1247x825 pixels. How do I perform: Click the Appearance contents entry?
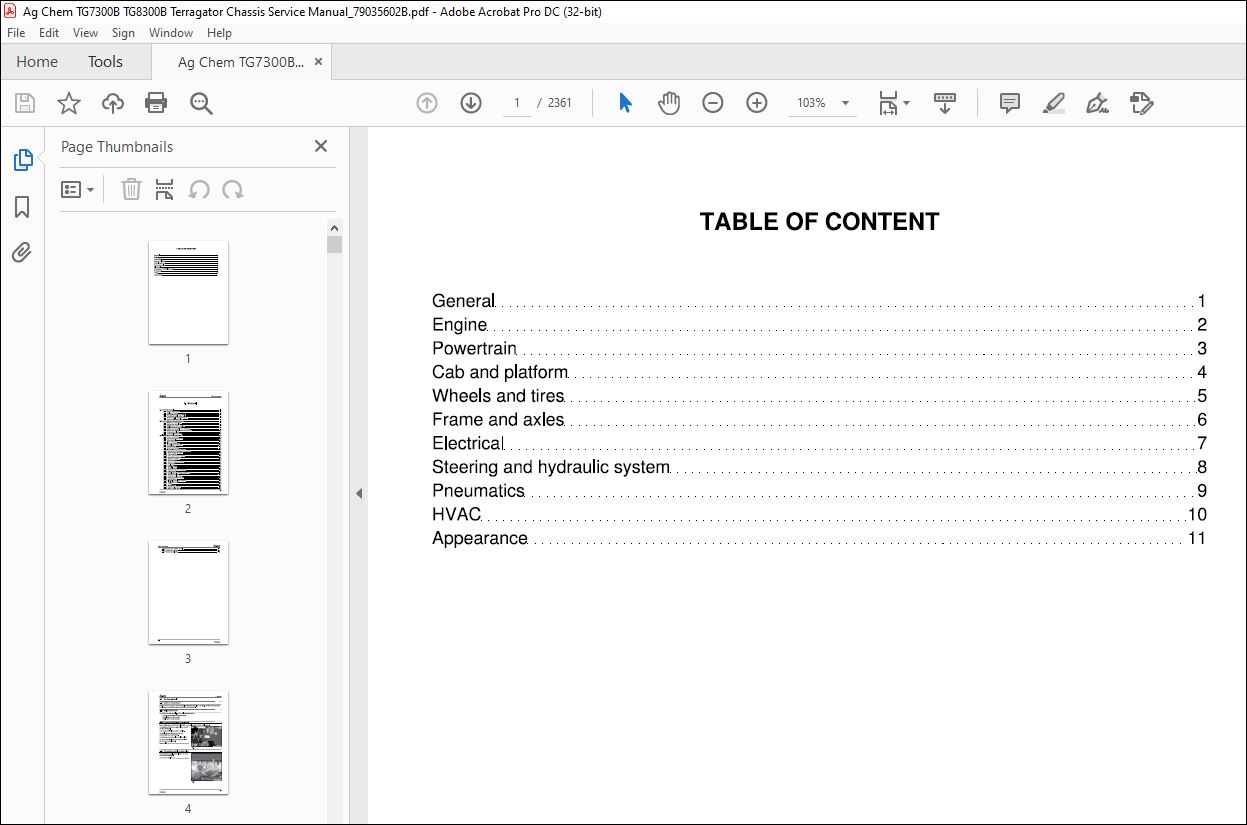(819, 538)
